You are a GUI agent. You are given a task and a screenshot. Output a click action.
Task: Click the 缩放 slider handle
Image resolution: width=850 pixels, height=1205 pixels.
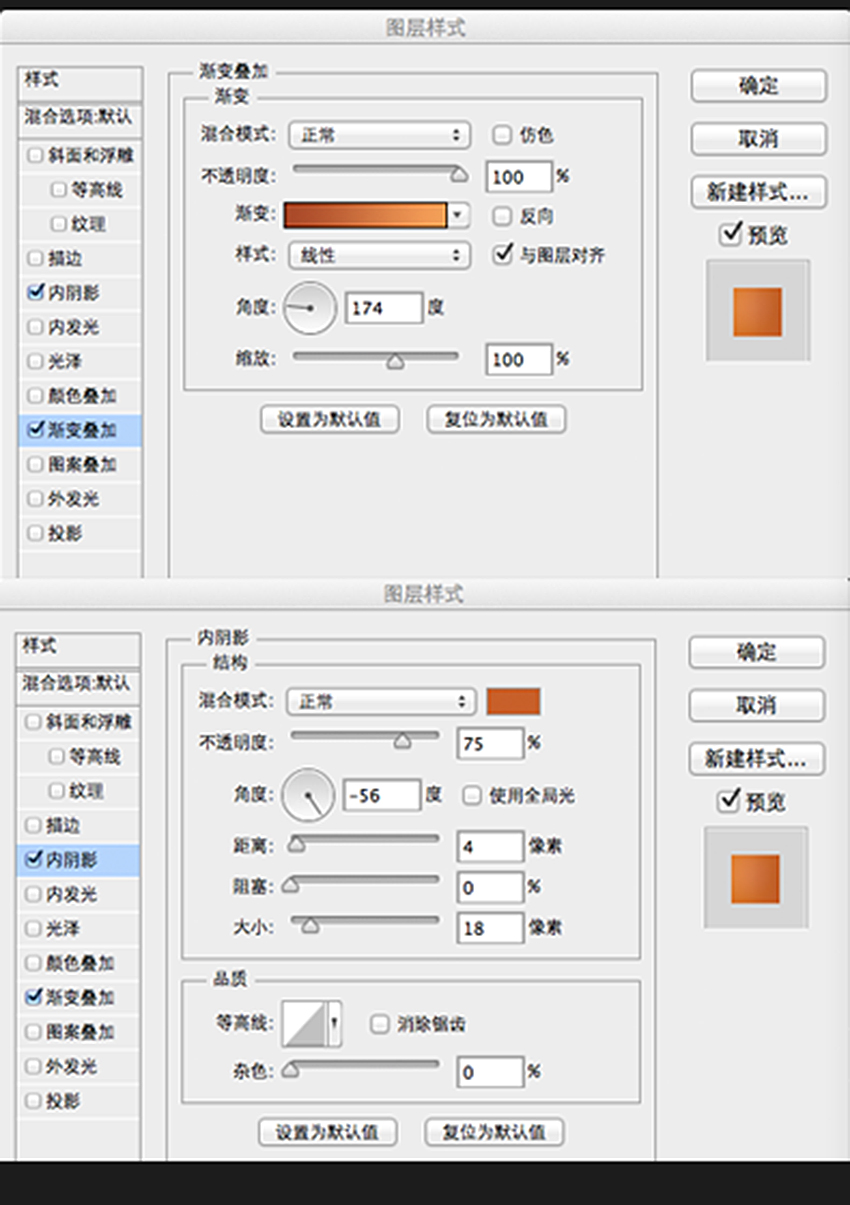click(395, 362)
